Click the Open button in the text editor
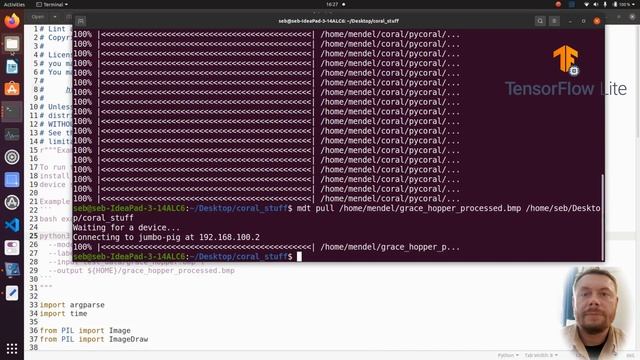Screen dimensions: 640x360 (x=38, y=17)
